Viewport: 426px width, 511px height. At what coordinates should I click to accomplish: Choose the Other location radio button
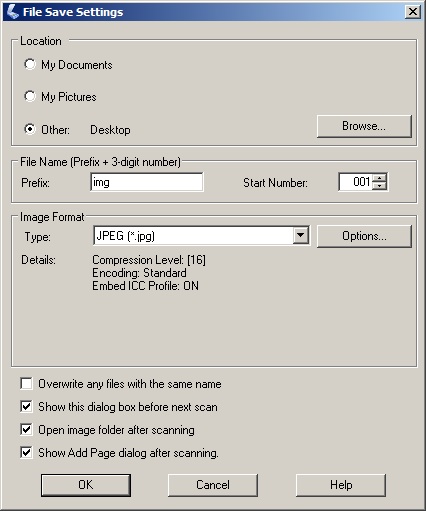click(30, 129)
